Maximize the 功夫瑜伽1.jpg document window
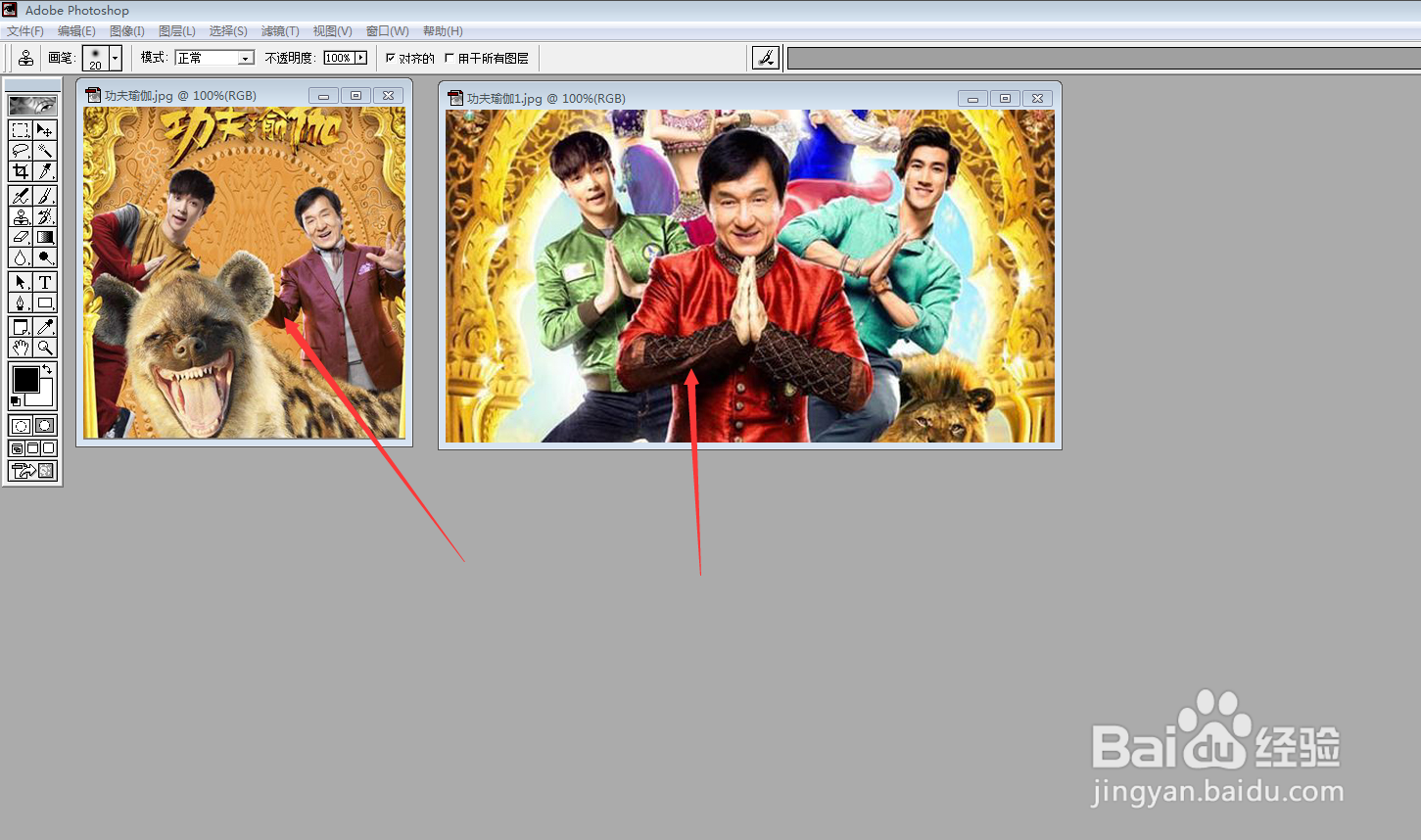 click(1005, 99)
